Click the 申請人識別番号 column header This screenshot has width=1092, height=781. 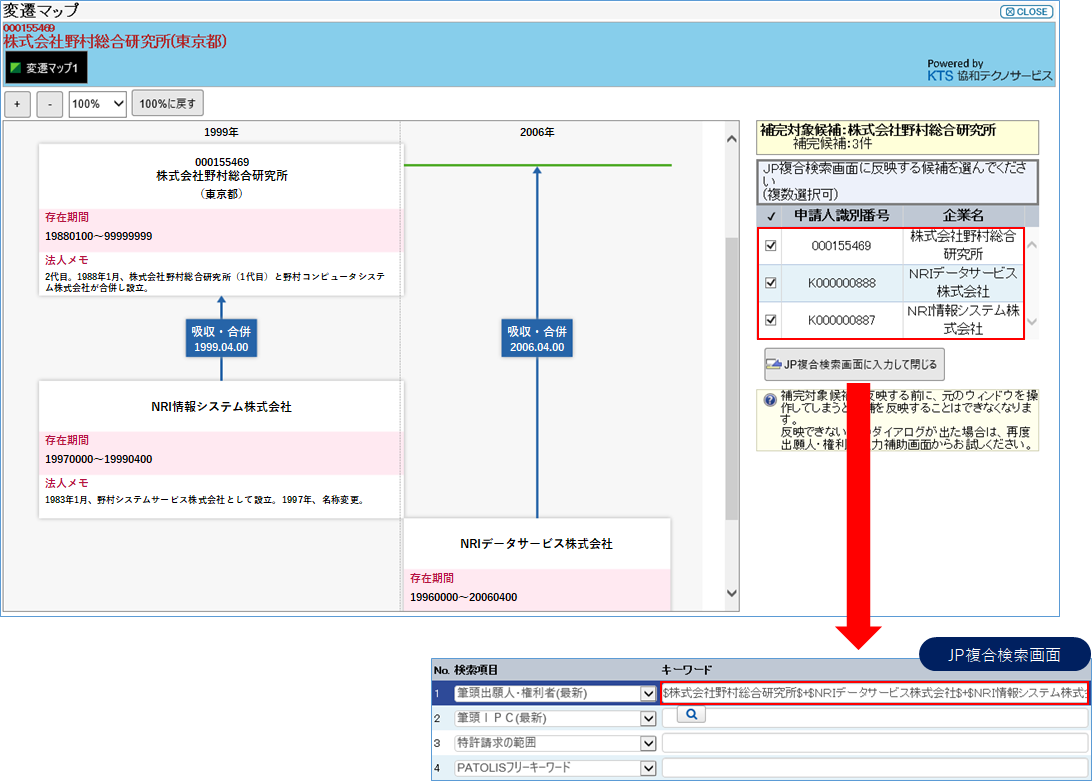click(841, 216)
